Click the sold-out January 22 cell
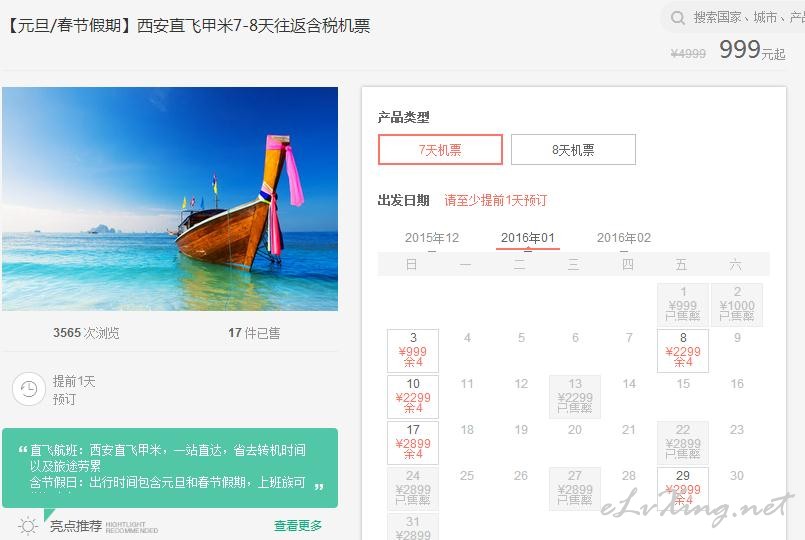The image size is (805, 540). pyautogui.click(x=683, y=442)
